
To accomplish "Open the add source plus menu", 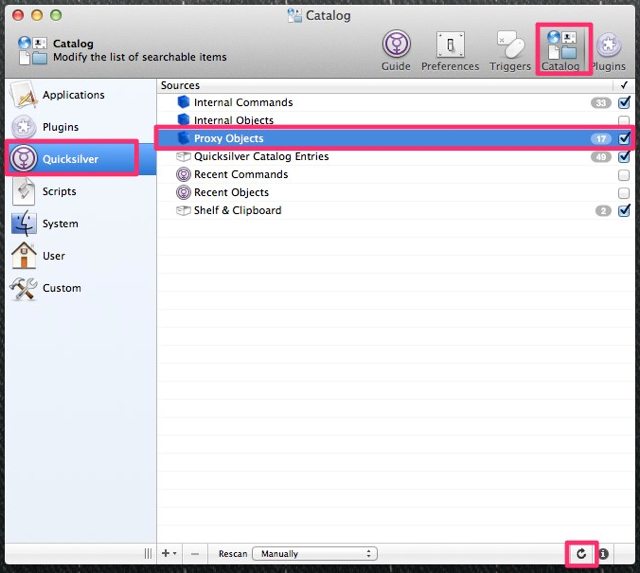I will click(x=169, y=553).
